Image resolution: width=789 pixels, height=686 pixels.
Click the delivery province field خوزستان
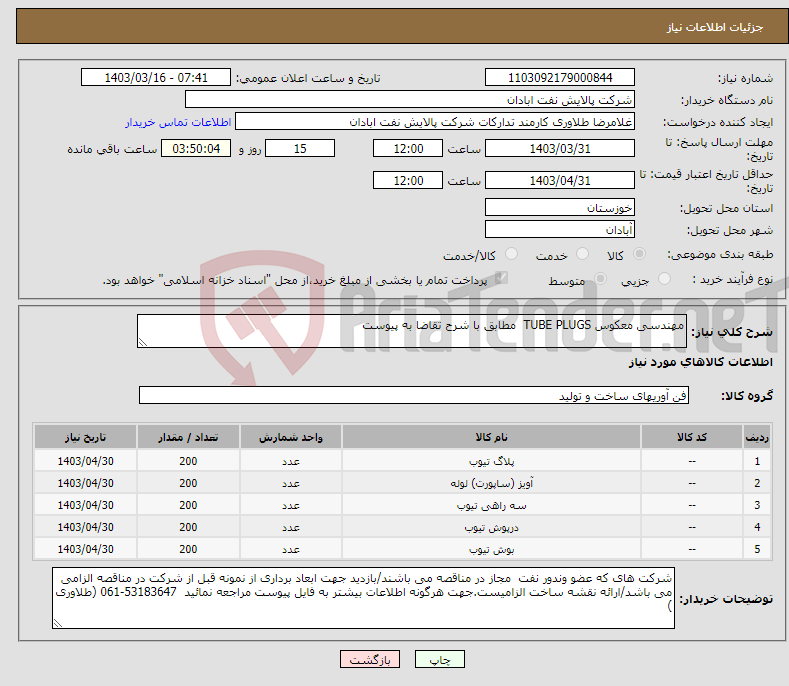point(560,207)
